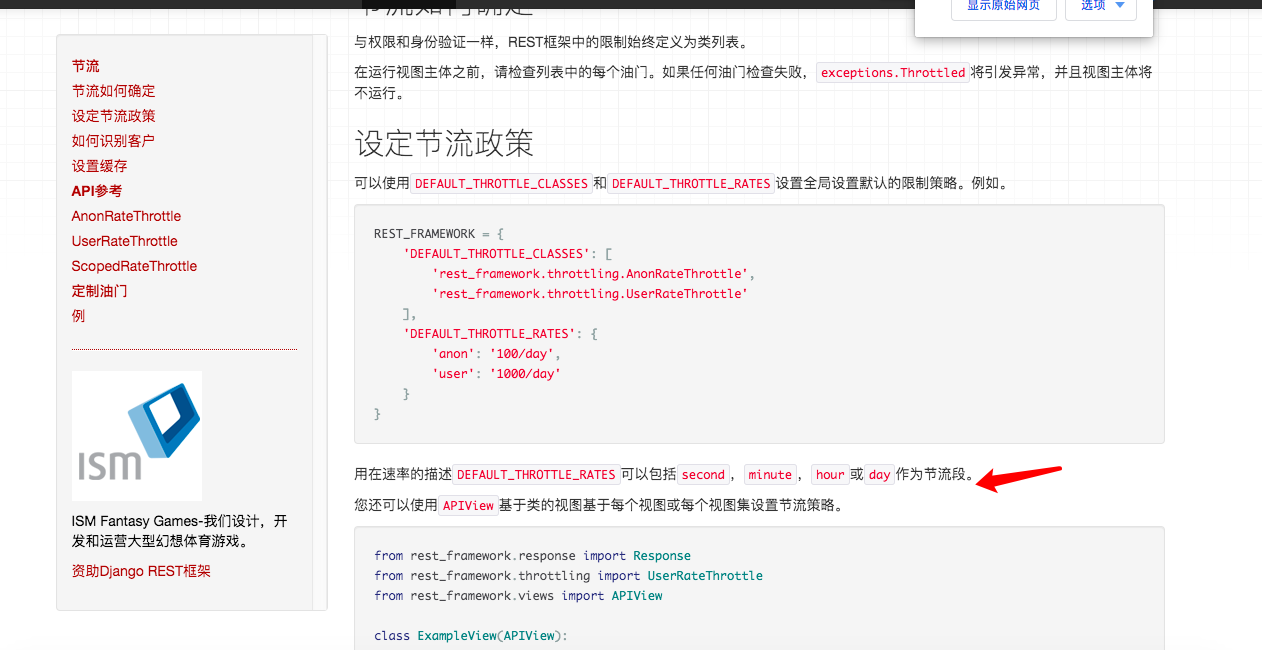Click paragraph starting 与权限和身份验证一样
The width and height of the screenshot is (1262, 650).
(552, 42)
